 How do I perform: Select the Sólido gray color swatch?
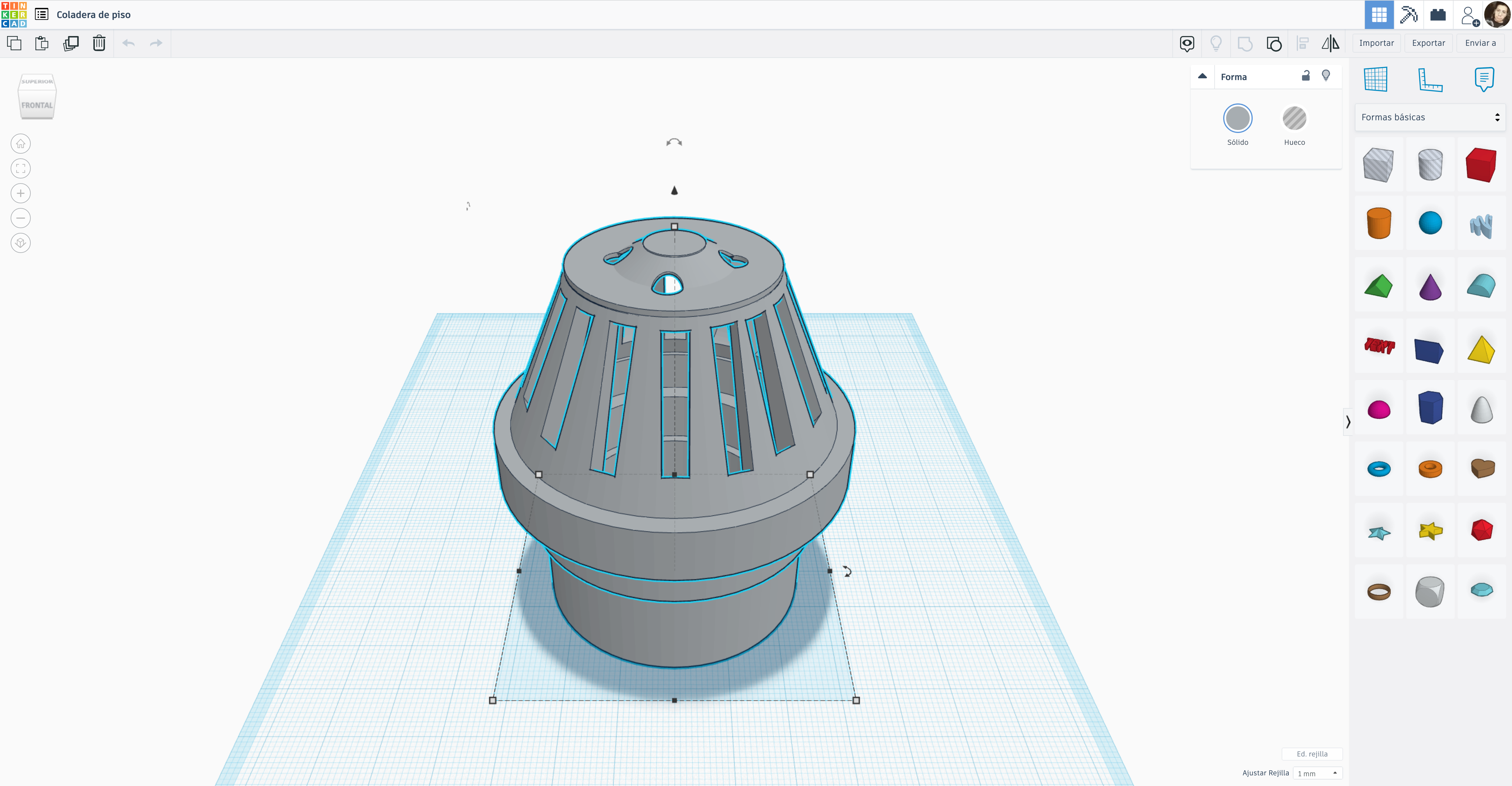point(1237,119)
